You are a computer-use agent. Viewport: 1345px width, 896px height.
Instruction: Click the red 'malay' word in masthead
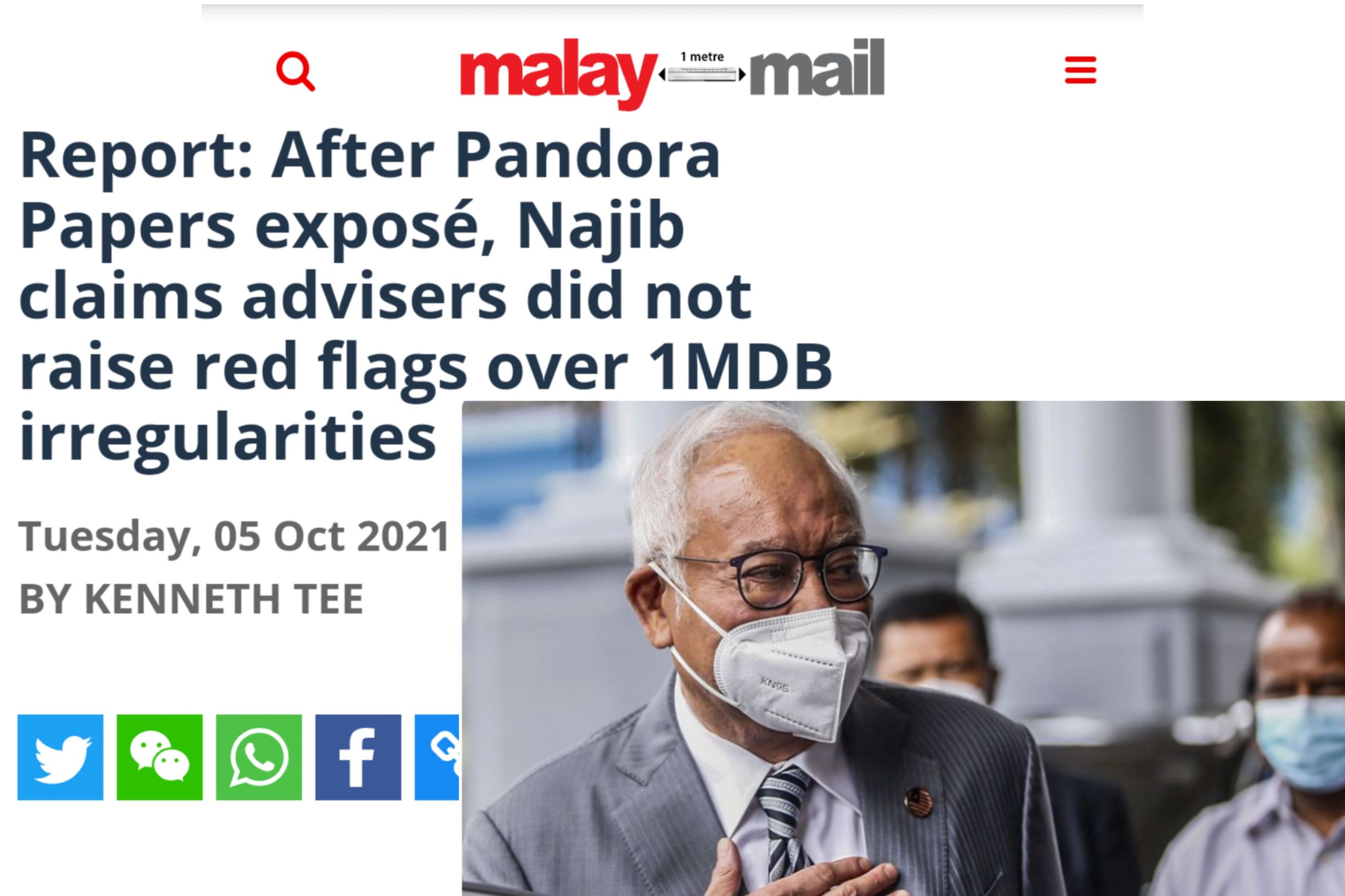[x=558, y=74]
